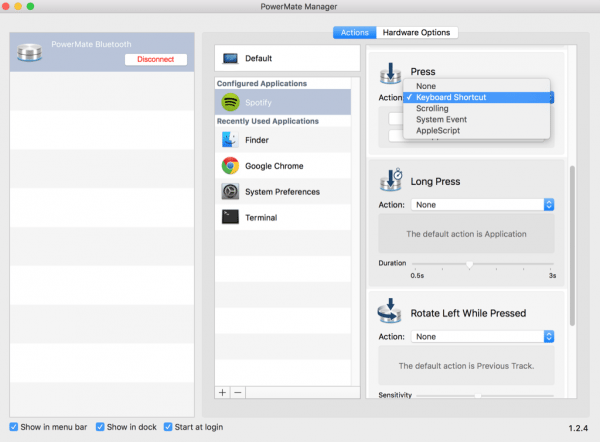Select the Terminal row
600x442 pixels.
point(283,217)
